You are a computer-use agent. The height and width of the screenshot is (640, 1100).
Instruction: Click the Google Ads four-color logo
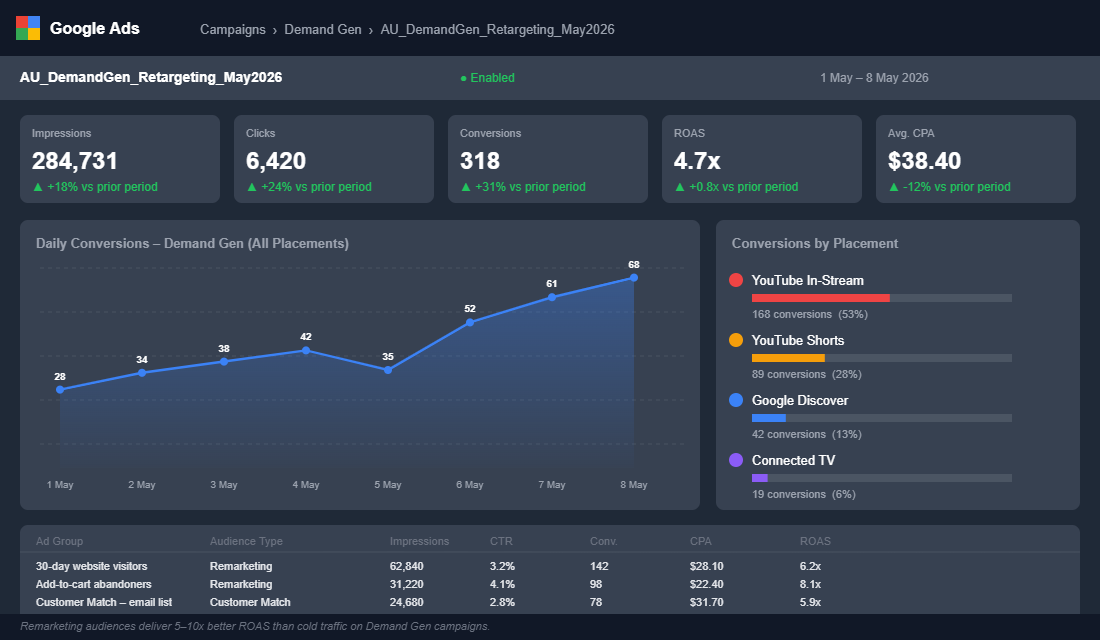click(28, 28)
